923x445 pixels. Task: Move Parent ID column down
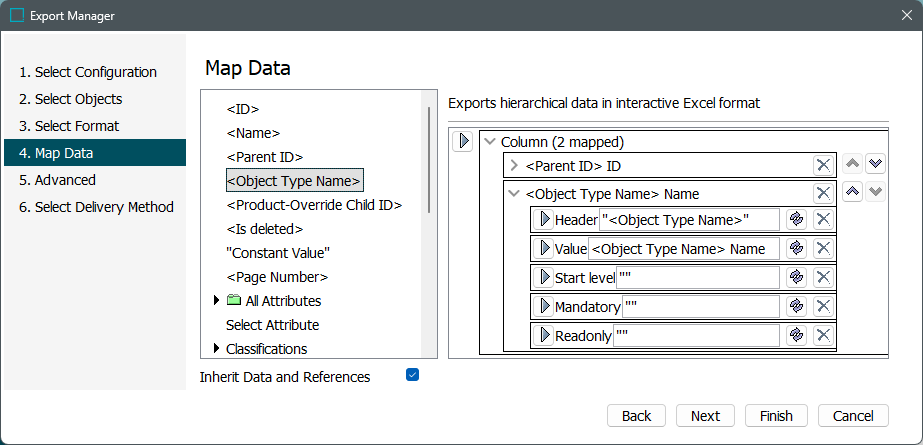875,163
